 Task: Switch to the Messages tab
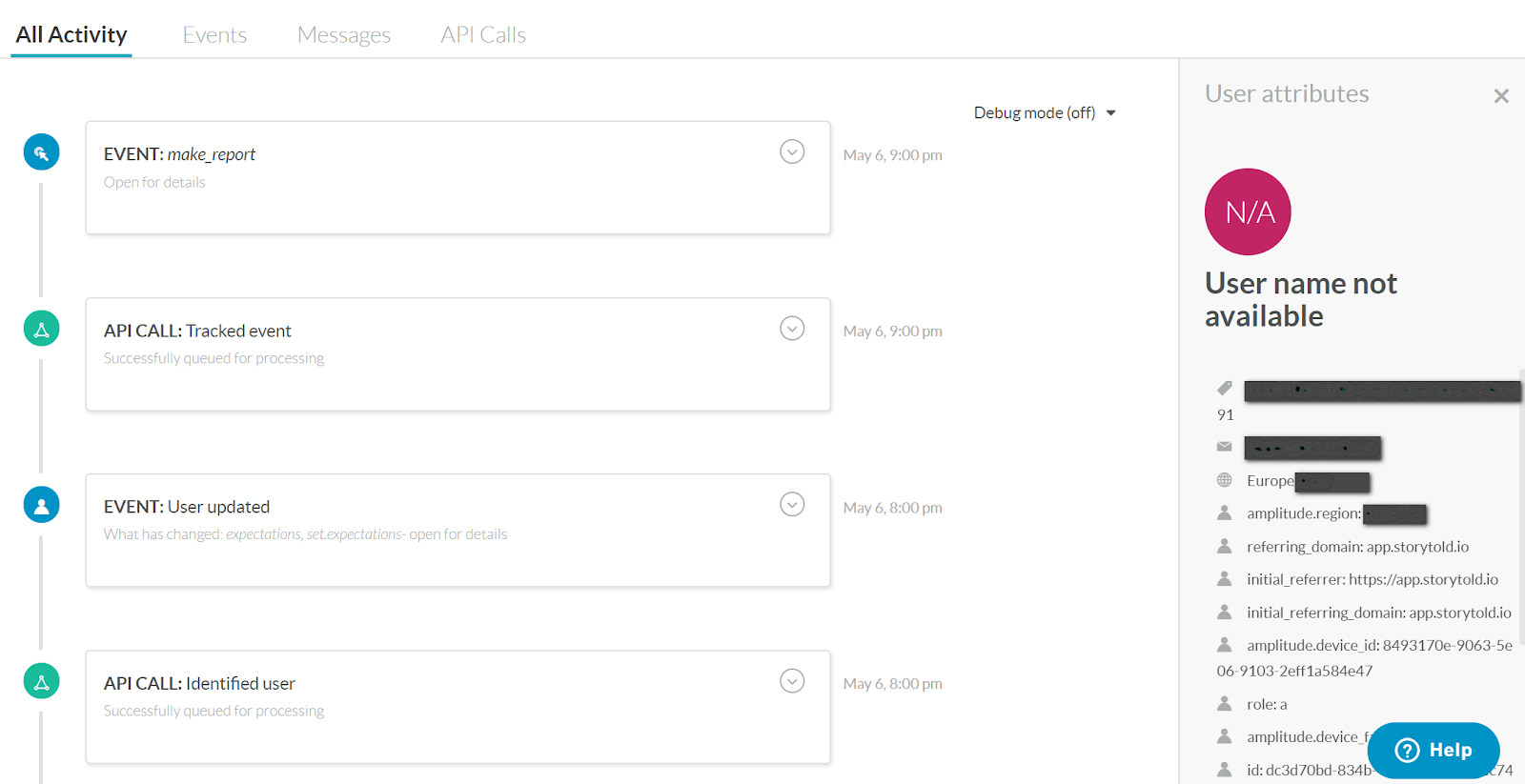344,35
